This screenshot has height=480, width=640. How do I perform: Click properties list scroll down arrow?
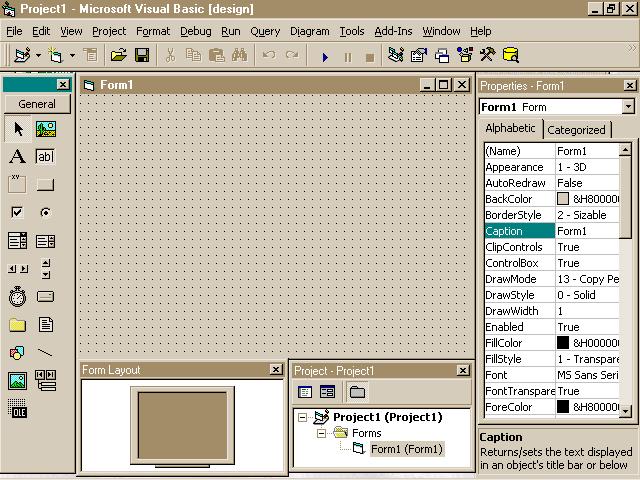(x=625, y=411)
